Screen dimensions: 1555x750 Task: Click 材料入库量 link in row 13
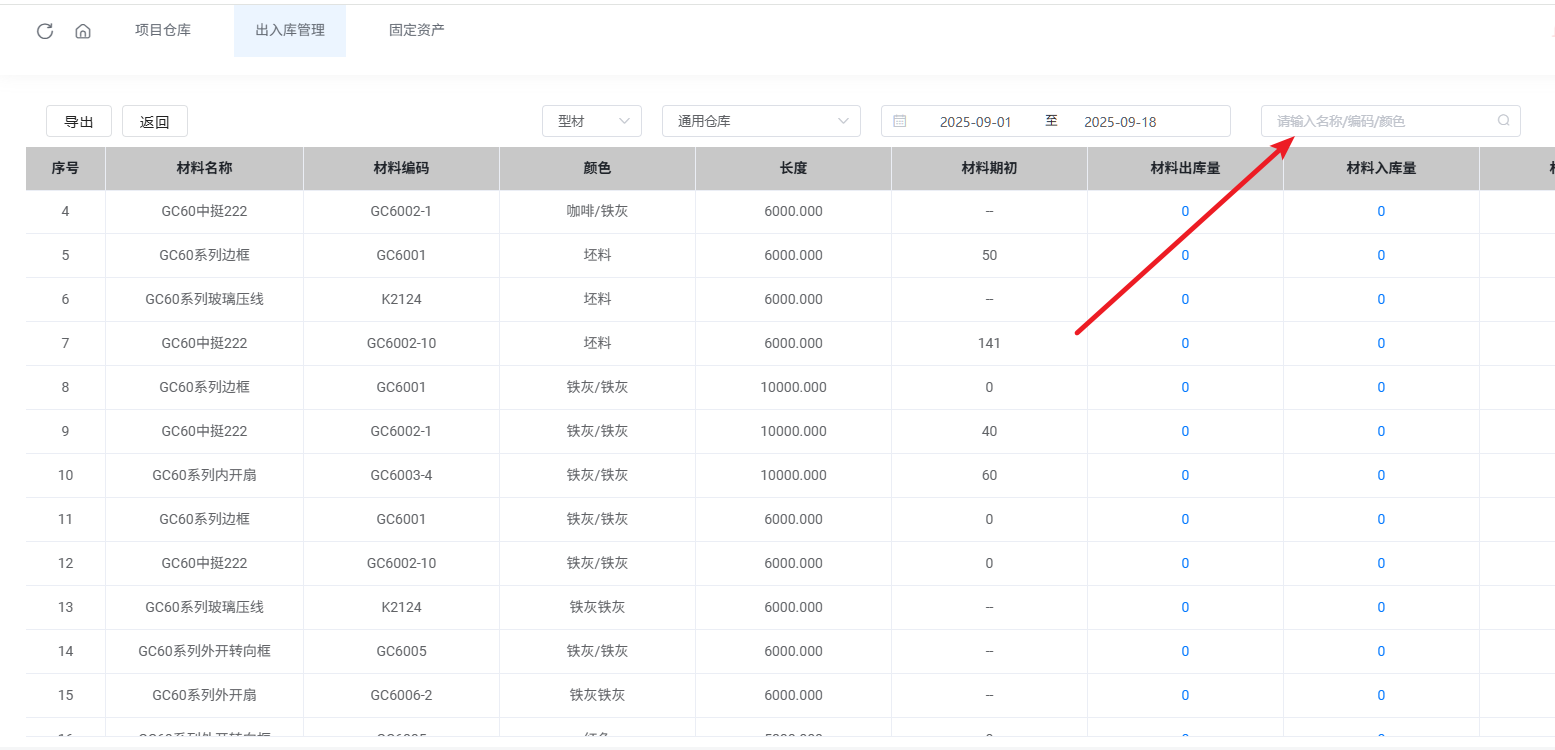[x=1381, y=607]
